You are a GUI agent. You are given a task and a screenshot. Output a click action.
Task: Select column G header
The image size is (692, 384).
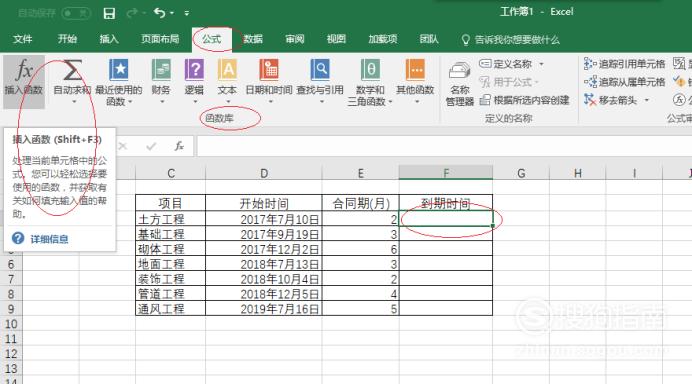521,173
